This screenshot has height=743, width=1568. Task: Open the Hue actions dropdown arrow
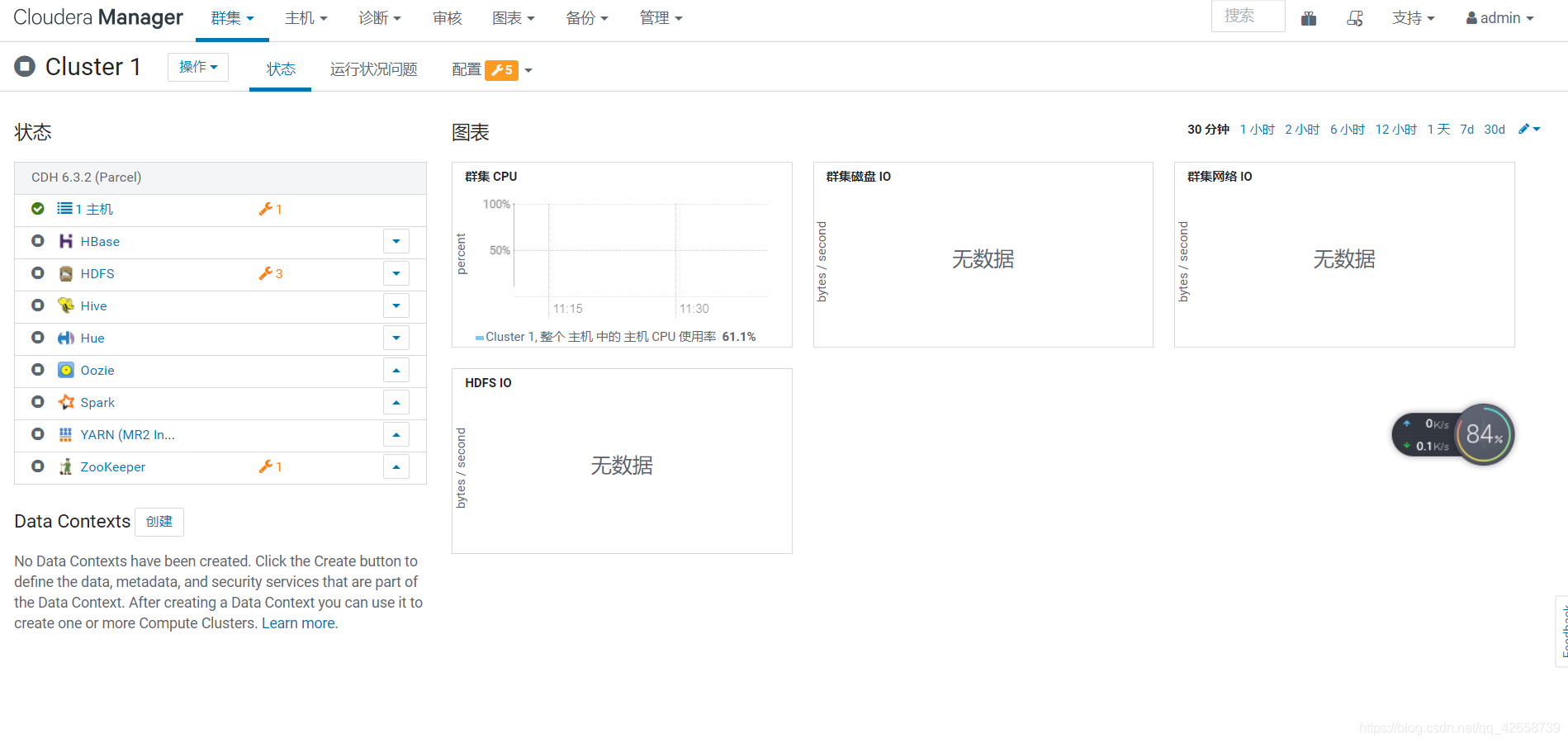396,338
